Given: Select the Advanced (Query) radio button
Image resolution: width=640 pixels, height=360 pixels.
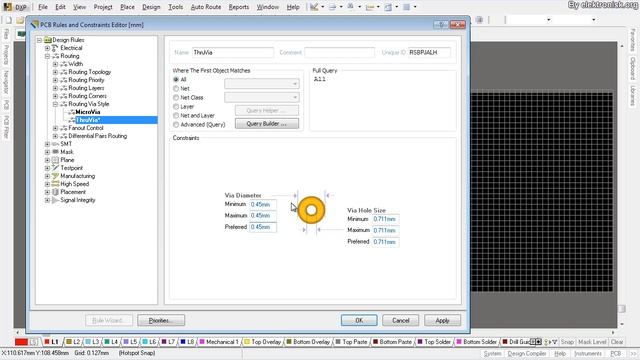Looking at the screenshot, I should [x=176, y=124].
